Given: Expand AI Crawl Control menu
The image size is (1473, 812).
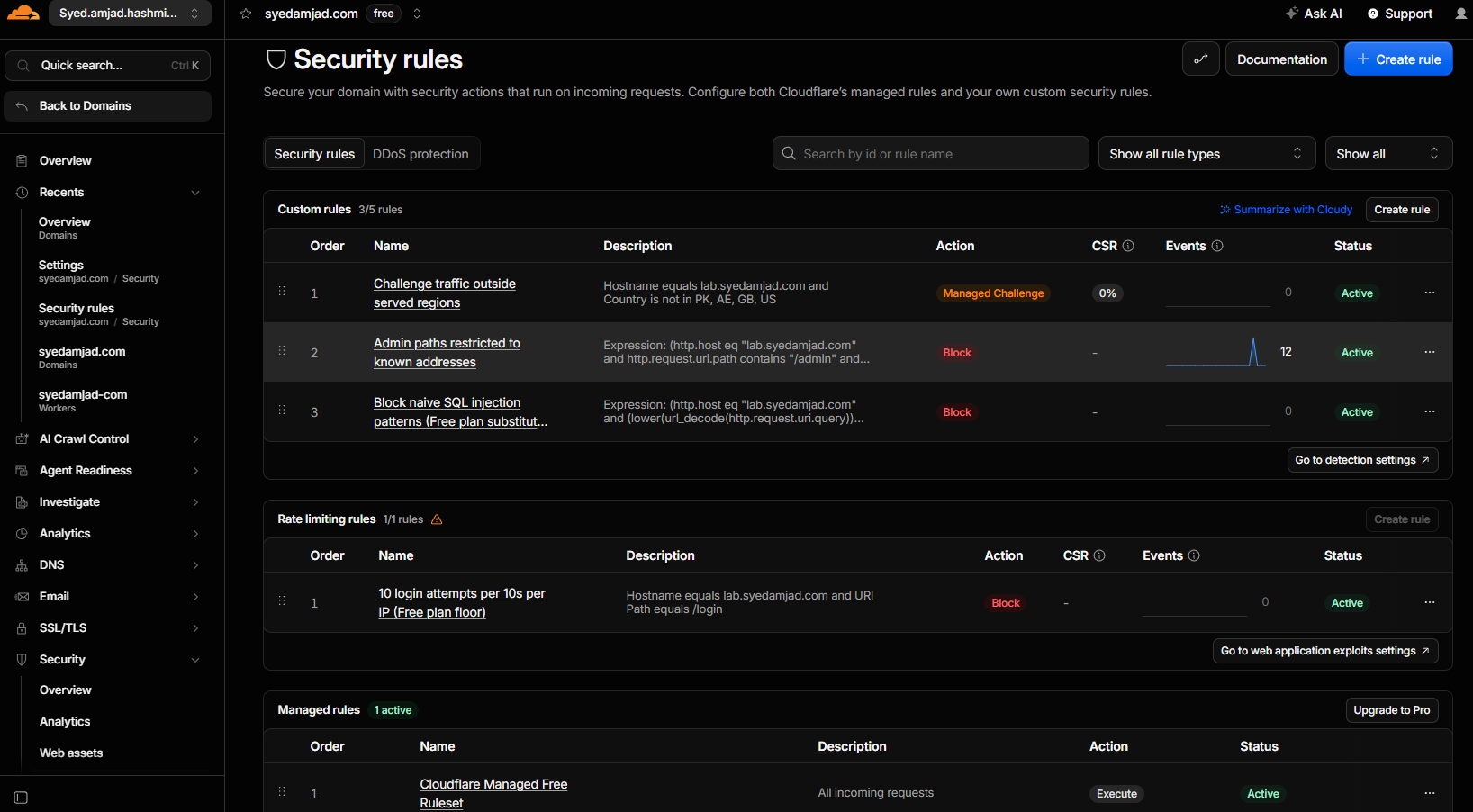Looking at the screenshot, I should pyautogui.click(x=195, y=439).
